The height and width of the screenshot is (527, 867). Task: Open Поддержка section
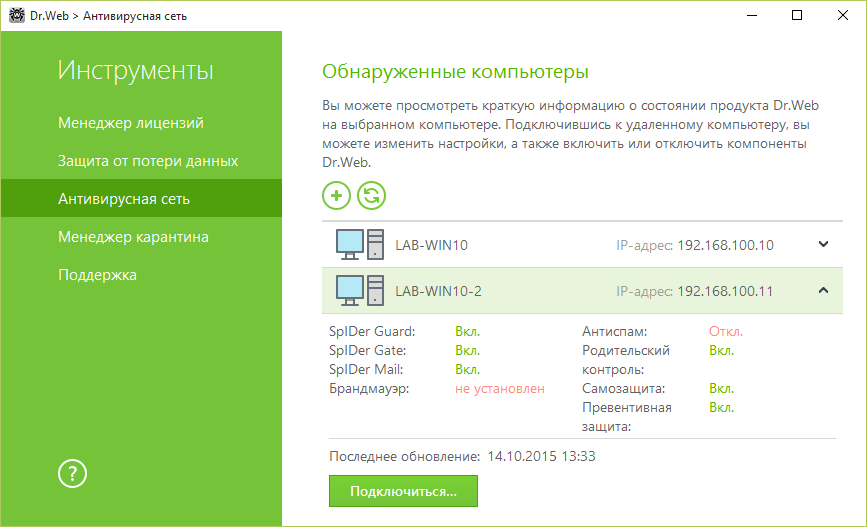coord(97,275)
